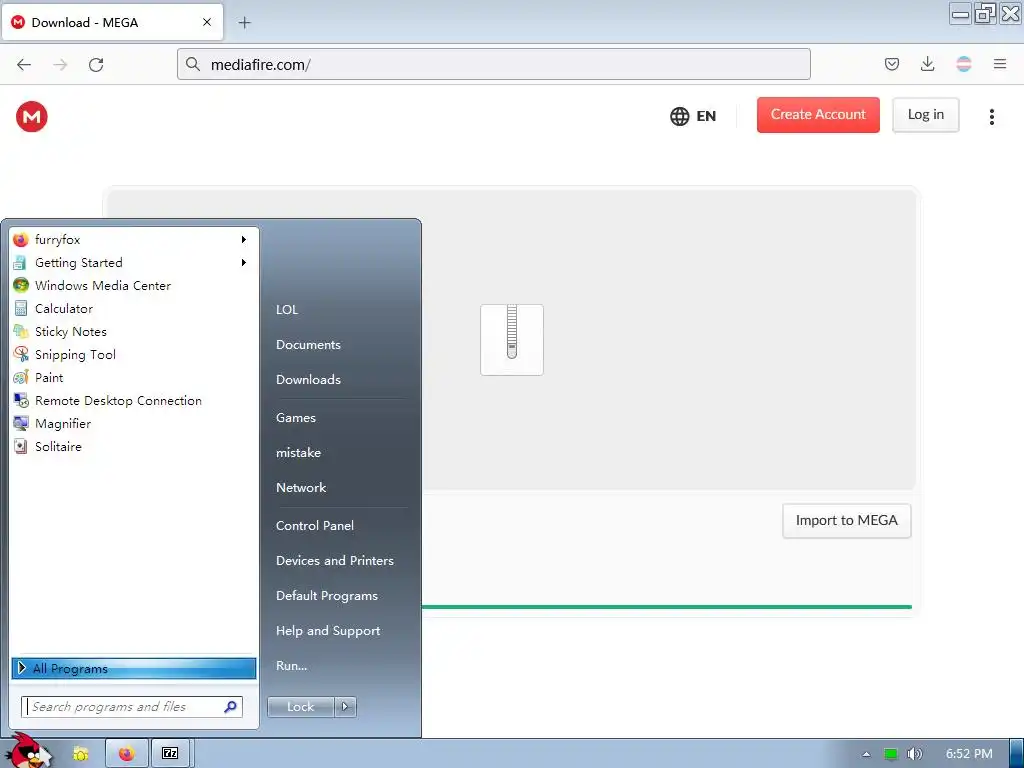Click the Create Account button
The image size is (1024, 768).
pyautogui.click(x=818, y=115)
